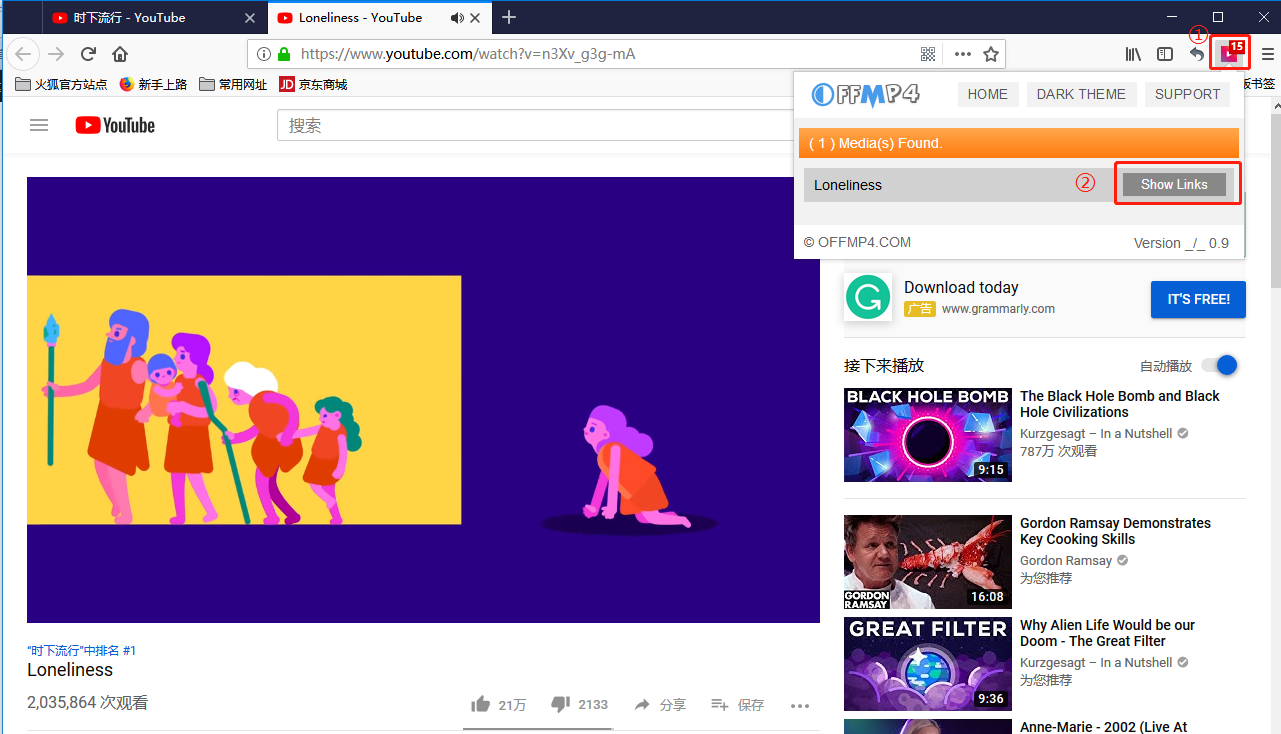The width and height of the screenshot is (1281, 734).
Task: Click IT'S FREE! Grammarly ad button
Action: pos(1198,299)
